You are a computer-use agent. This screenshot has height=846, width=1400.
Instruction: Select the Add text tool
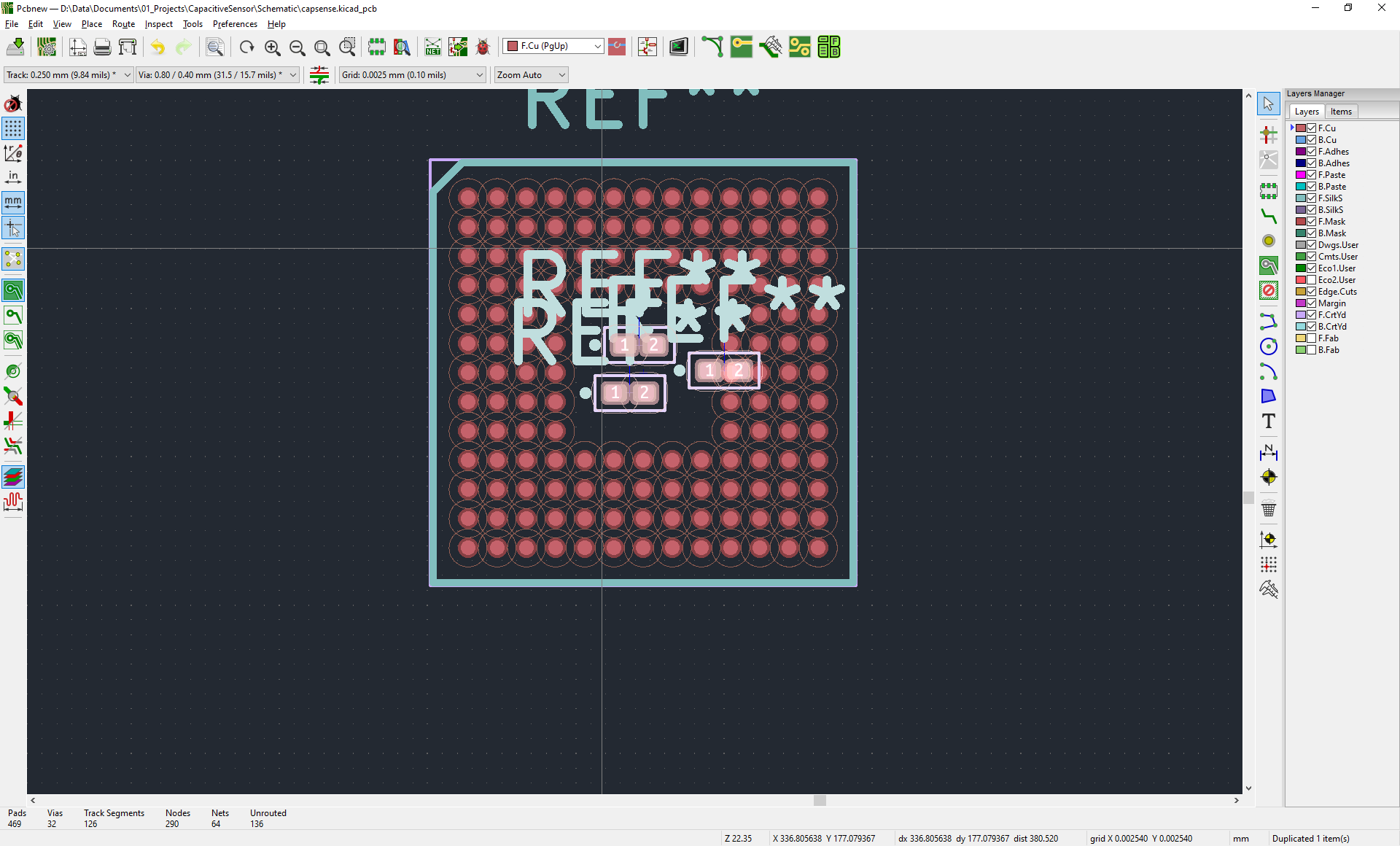1269,421
